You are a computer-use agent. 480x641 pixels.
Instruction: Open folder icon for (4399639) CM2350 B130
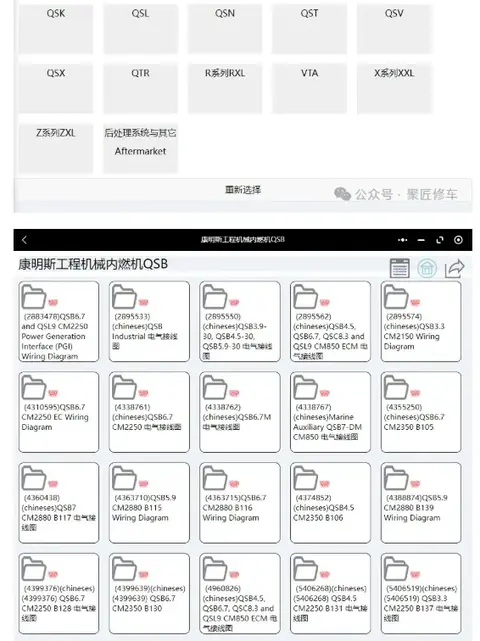124,569
